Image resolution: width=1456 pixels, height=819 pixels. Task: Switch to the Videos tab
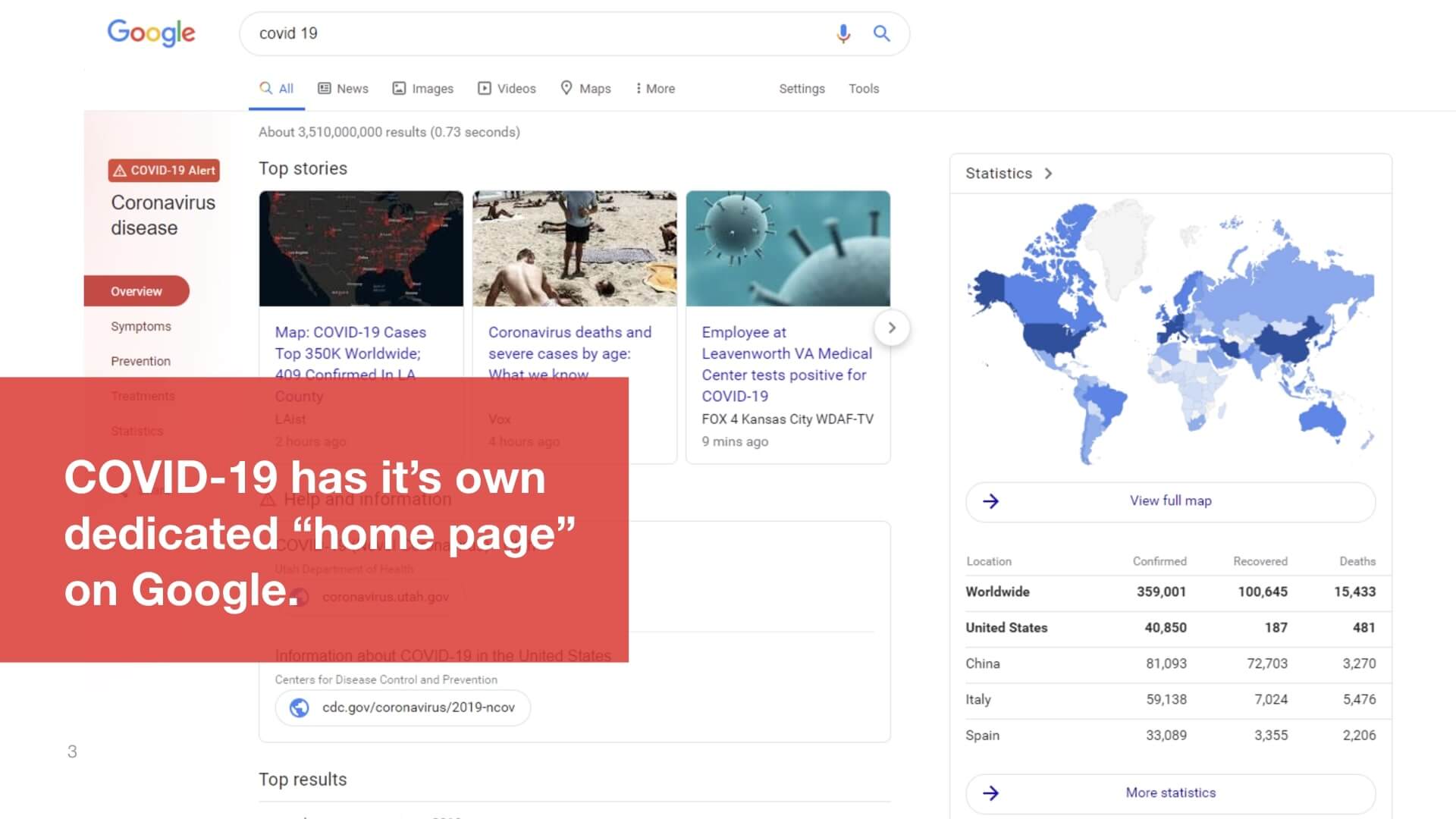(x=507, y=89)
